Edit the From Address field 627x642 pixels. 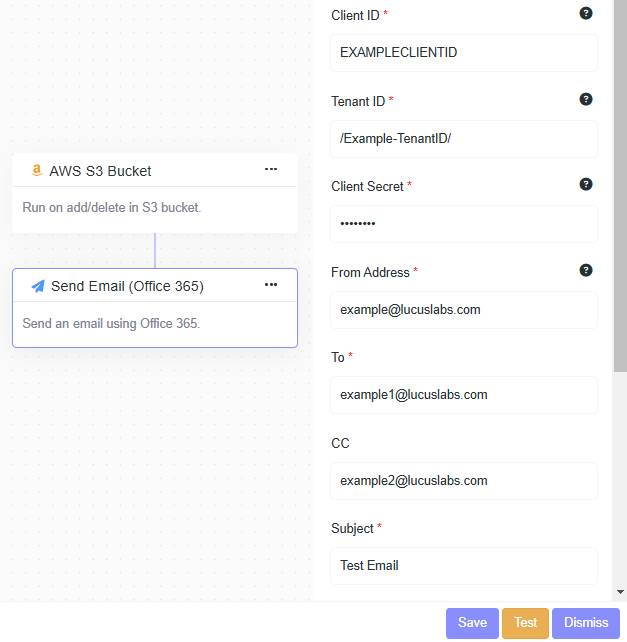point(464,310)
